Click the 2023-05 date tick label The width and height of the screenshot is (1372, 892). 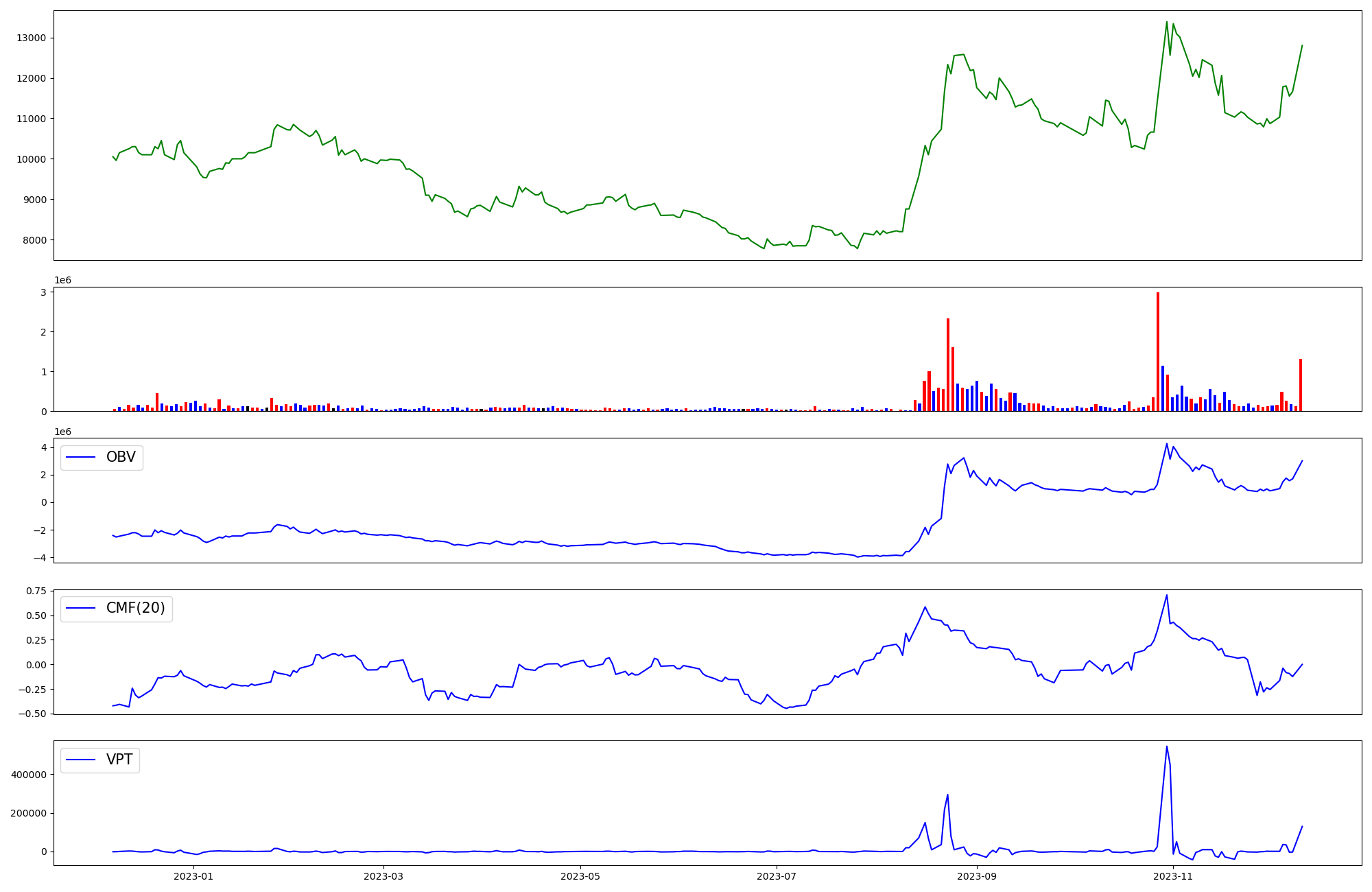pyautogui.click(x=580, y=876)
